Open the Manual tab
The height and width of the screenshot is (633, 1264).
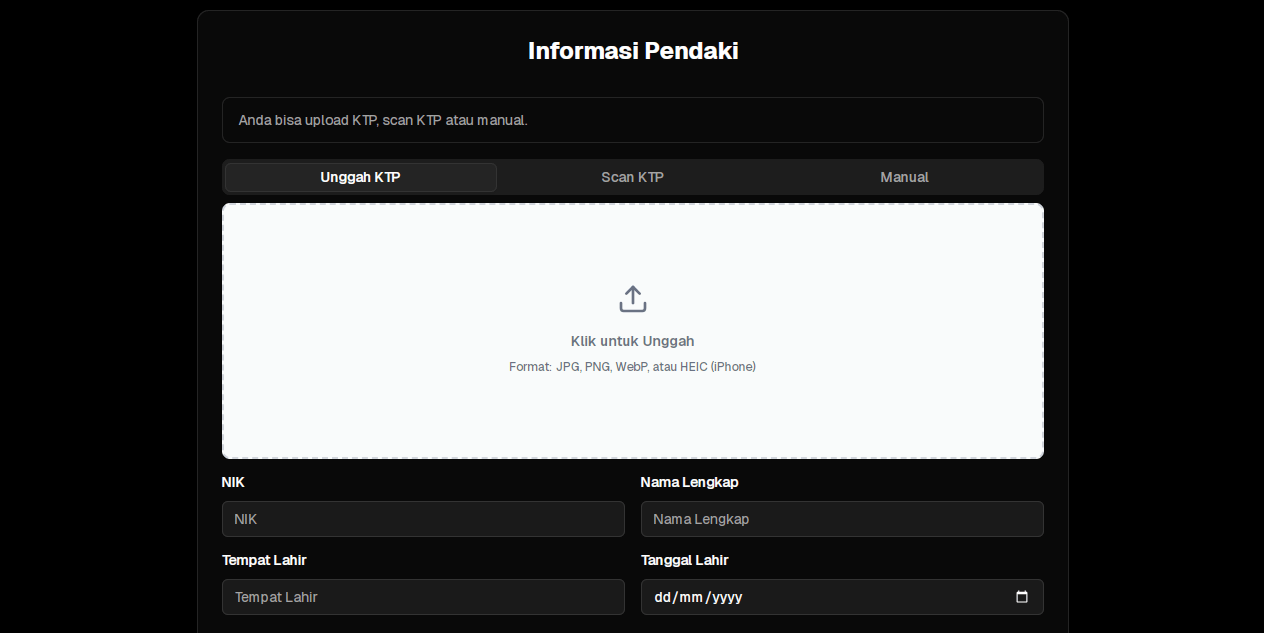tap(904, 177)
